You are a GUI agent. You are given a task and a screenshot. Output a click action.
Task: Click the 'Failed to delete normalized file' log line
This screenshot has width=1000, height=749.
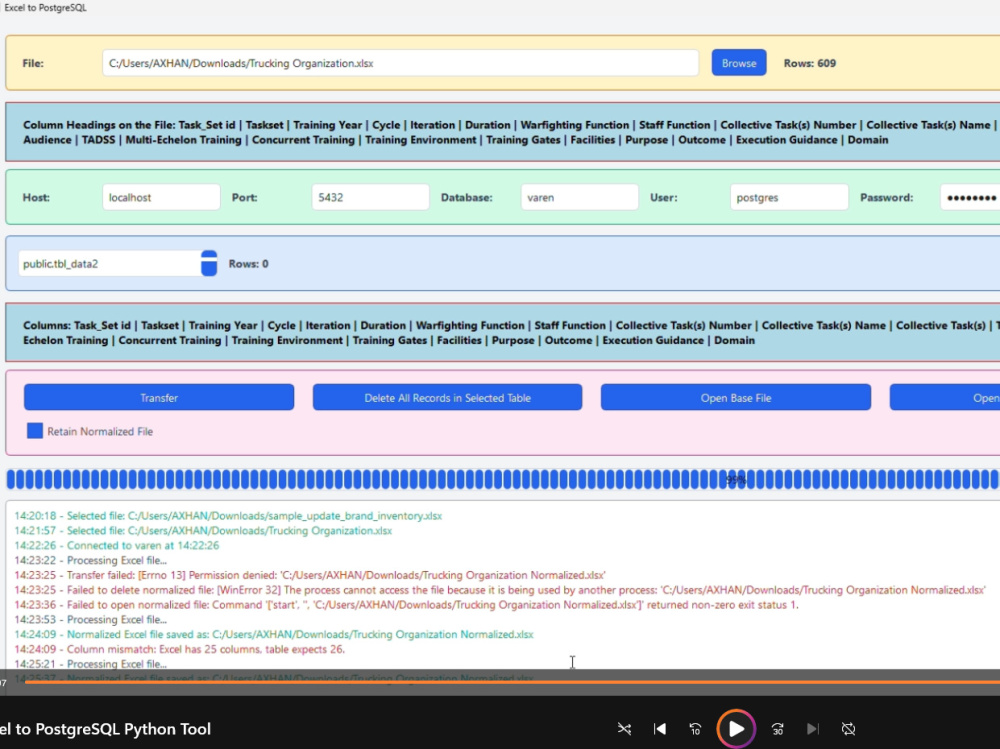[x=500, y=590]
